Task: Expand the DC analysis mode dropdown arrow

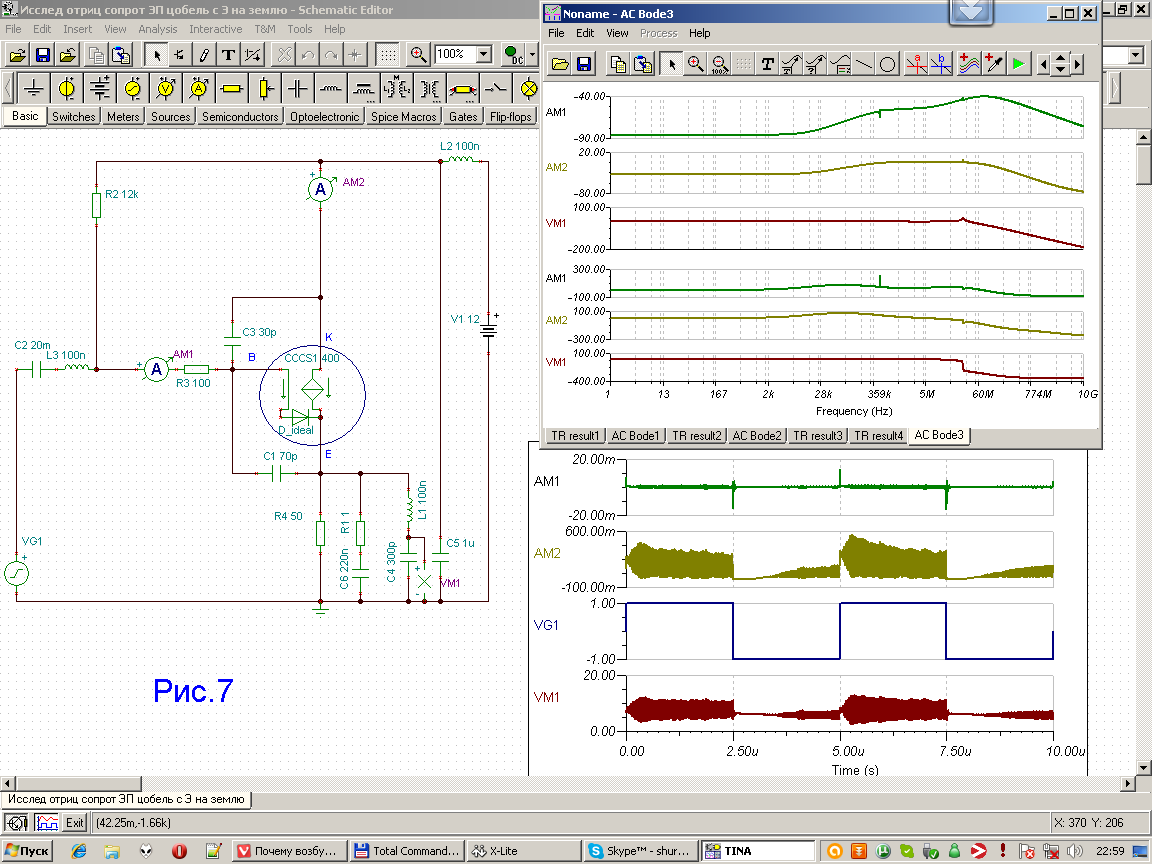Action: [x=532, y=54]
